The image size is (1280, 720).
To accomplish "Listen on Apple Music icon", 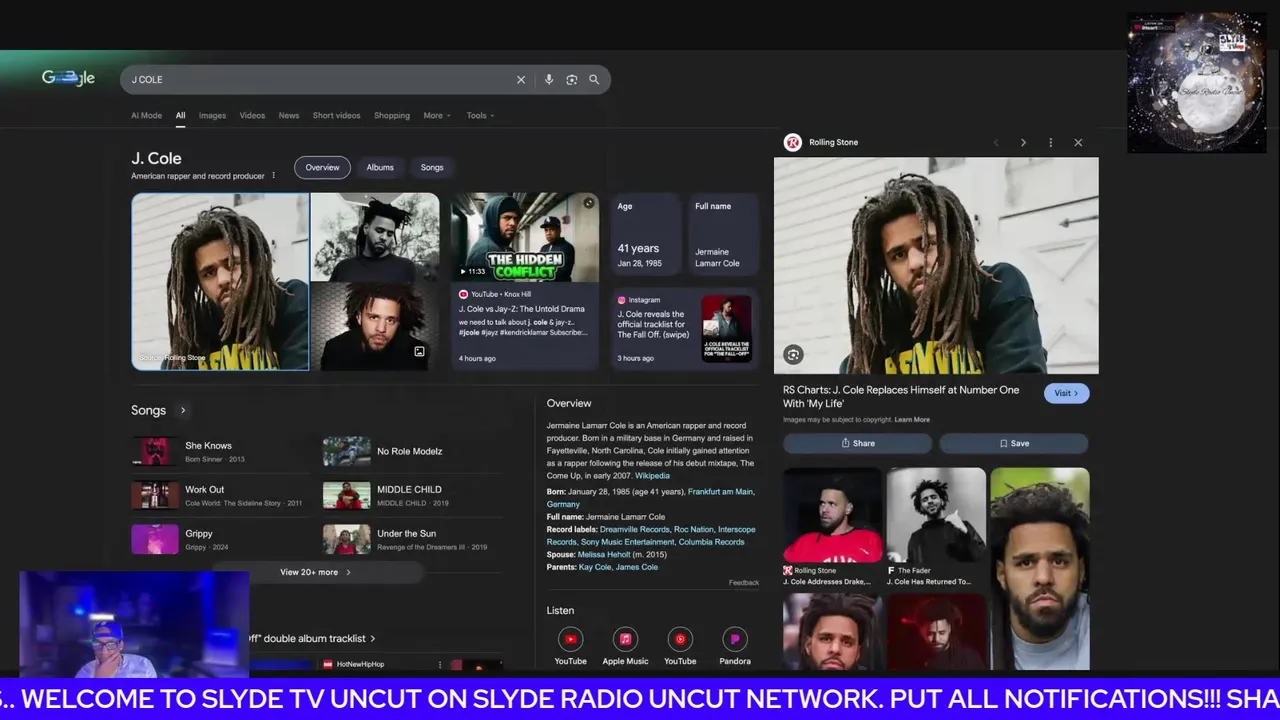I will pyautogui.click(x=625, y=639).
